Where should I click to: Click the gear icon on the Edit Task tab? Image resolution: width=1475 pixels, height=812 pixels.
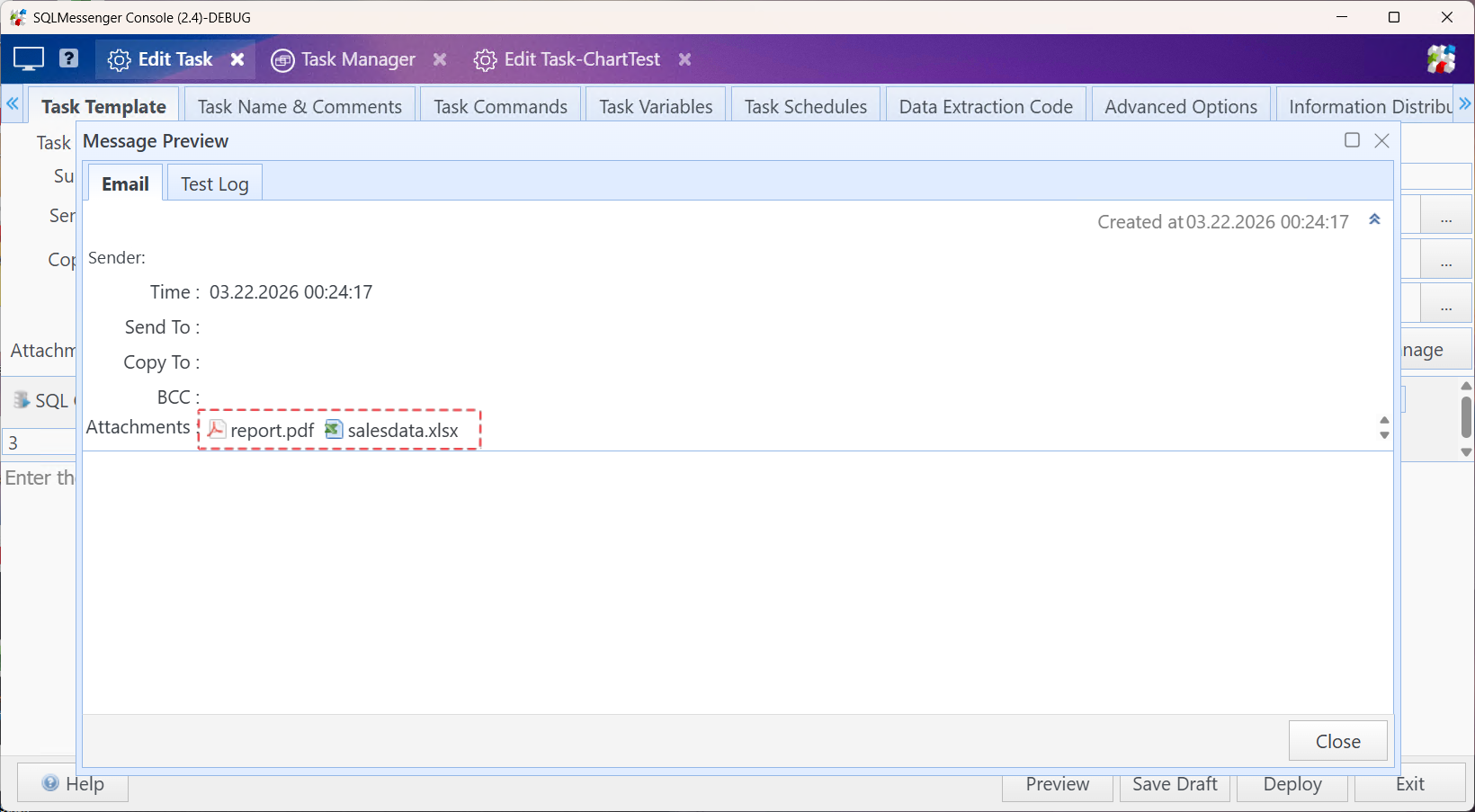(x=119, y=59)
